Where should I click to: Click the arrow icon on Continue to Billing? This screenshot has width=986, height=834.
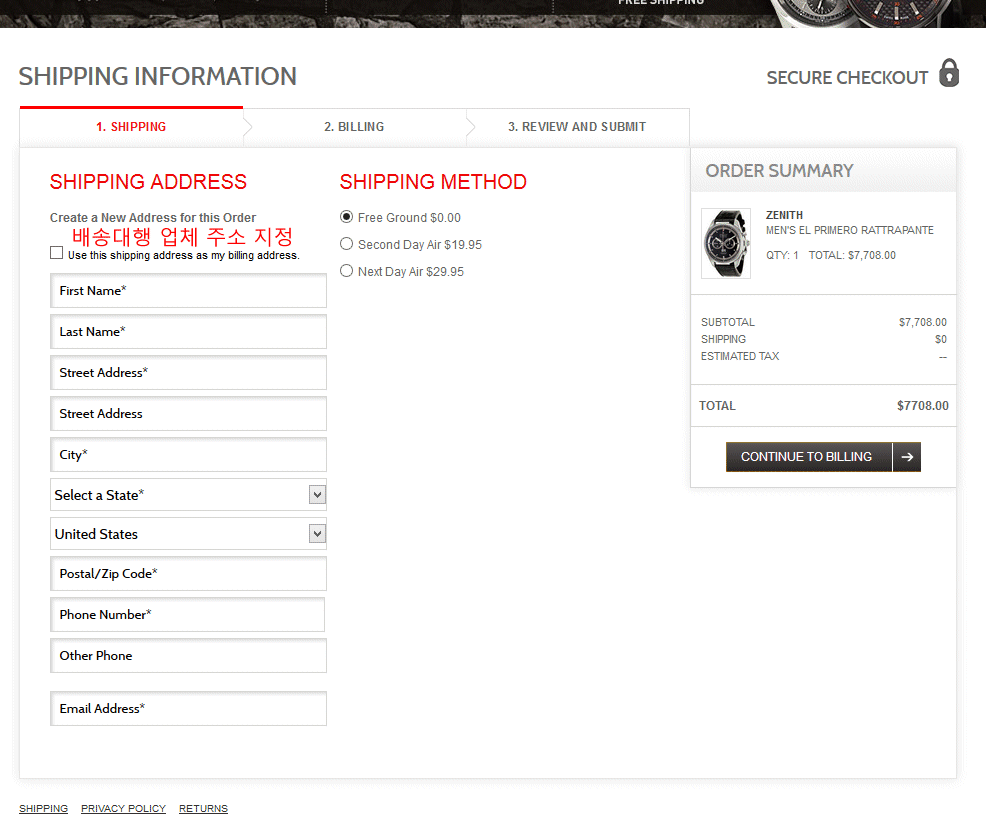click(906, 457)
